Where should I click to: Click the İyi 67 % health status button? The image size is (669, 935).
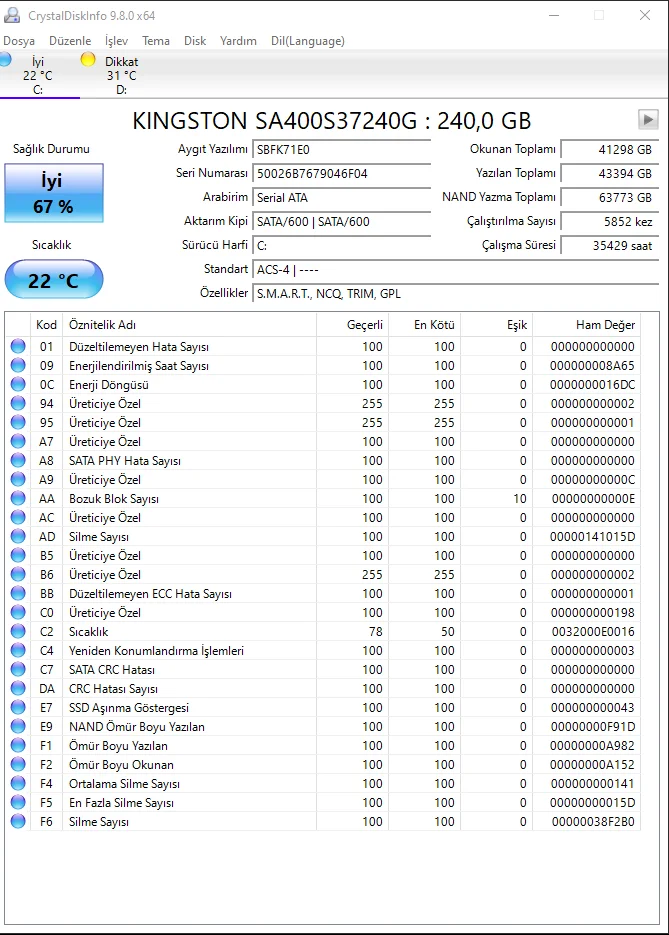click(54, 193)
